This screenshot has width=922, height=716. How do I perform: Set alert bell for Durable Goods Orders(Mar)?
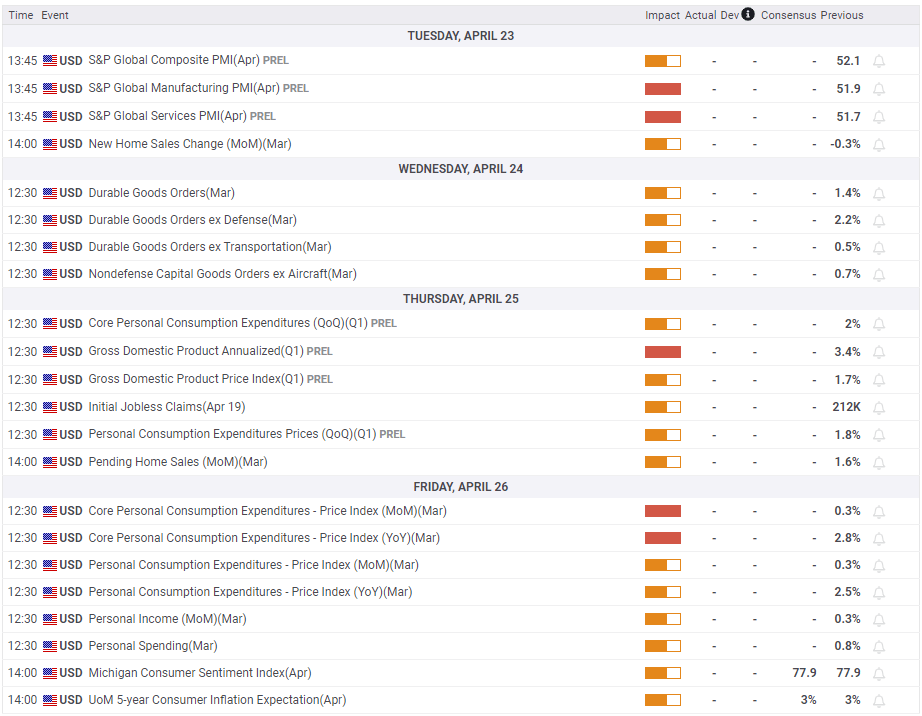point(878,194)
